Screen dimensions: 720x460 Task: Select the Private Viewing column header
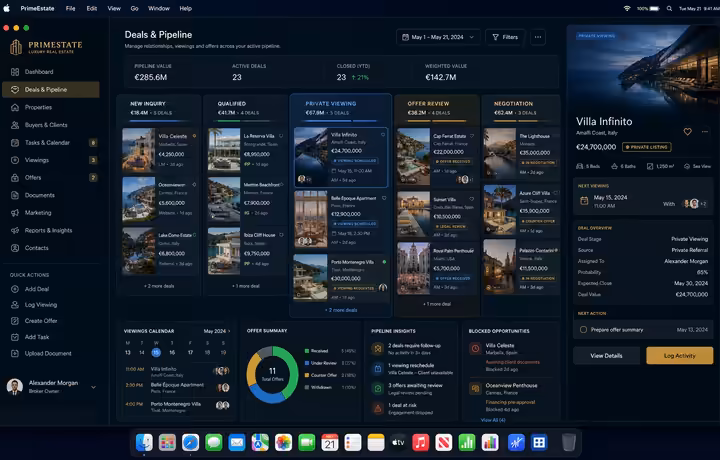coord(331,104)
